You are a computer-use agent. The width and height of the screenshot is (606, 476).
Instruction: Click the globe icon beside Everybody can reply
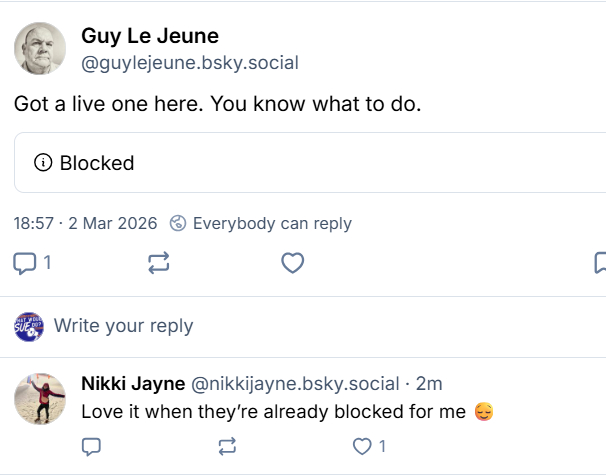point(178,223)
